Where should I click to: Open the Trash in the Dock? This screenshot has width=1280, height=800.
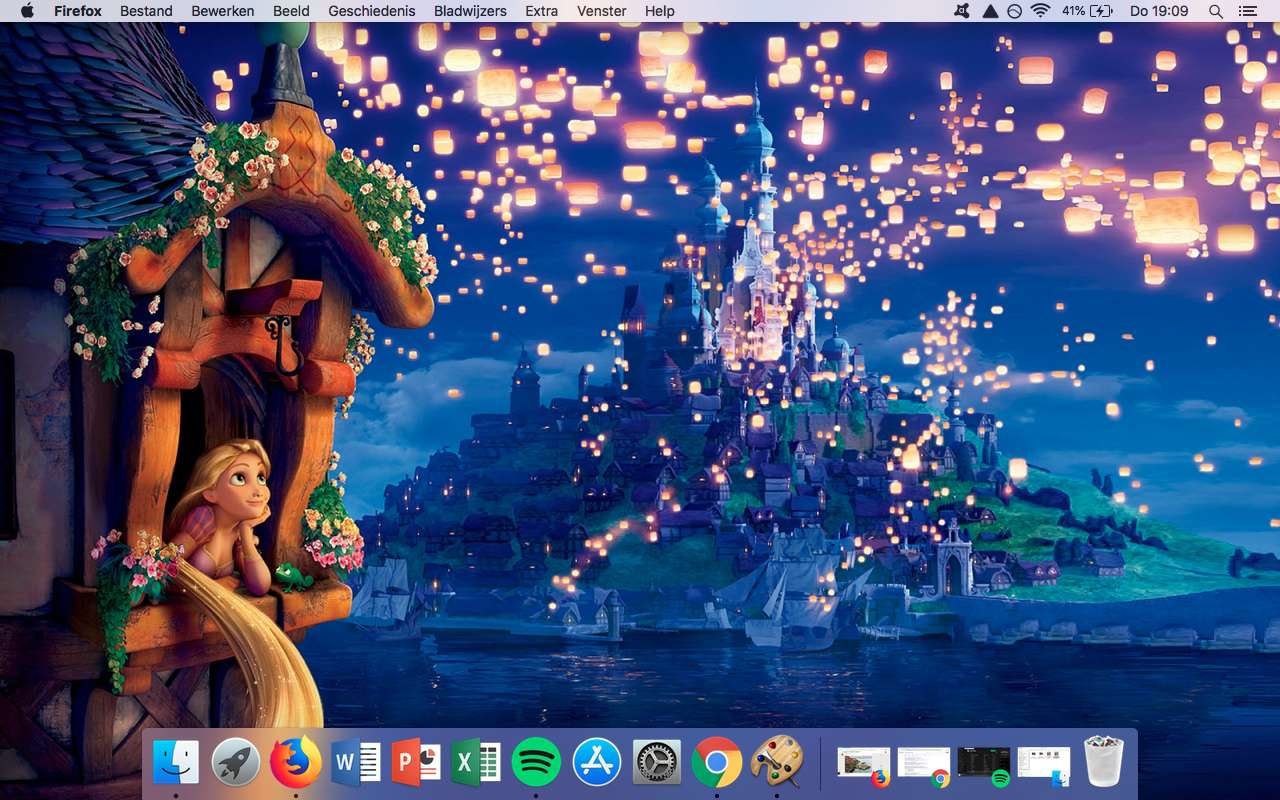click(x=1104, y=762)
